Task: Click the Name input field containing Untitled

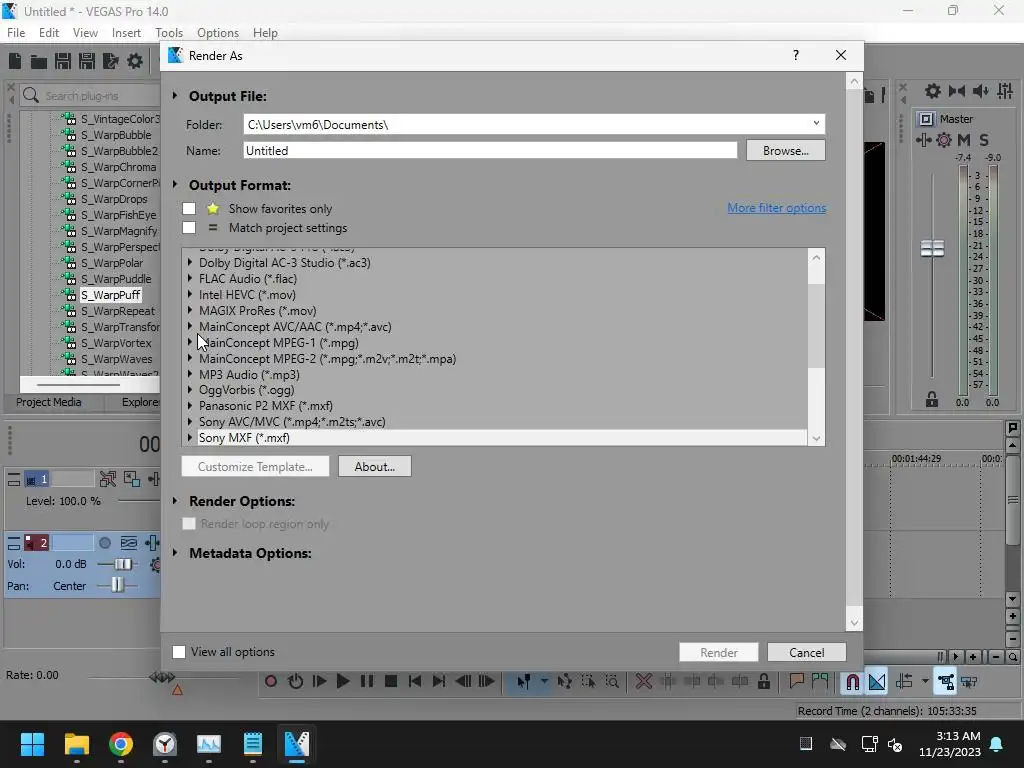Action: (490, 150)
